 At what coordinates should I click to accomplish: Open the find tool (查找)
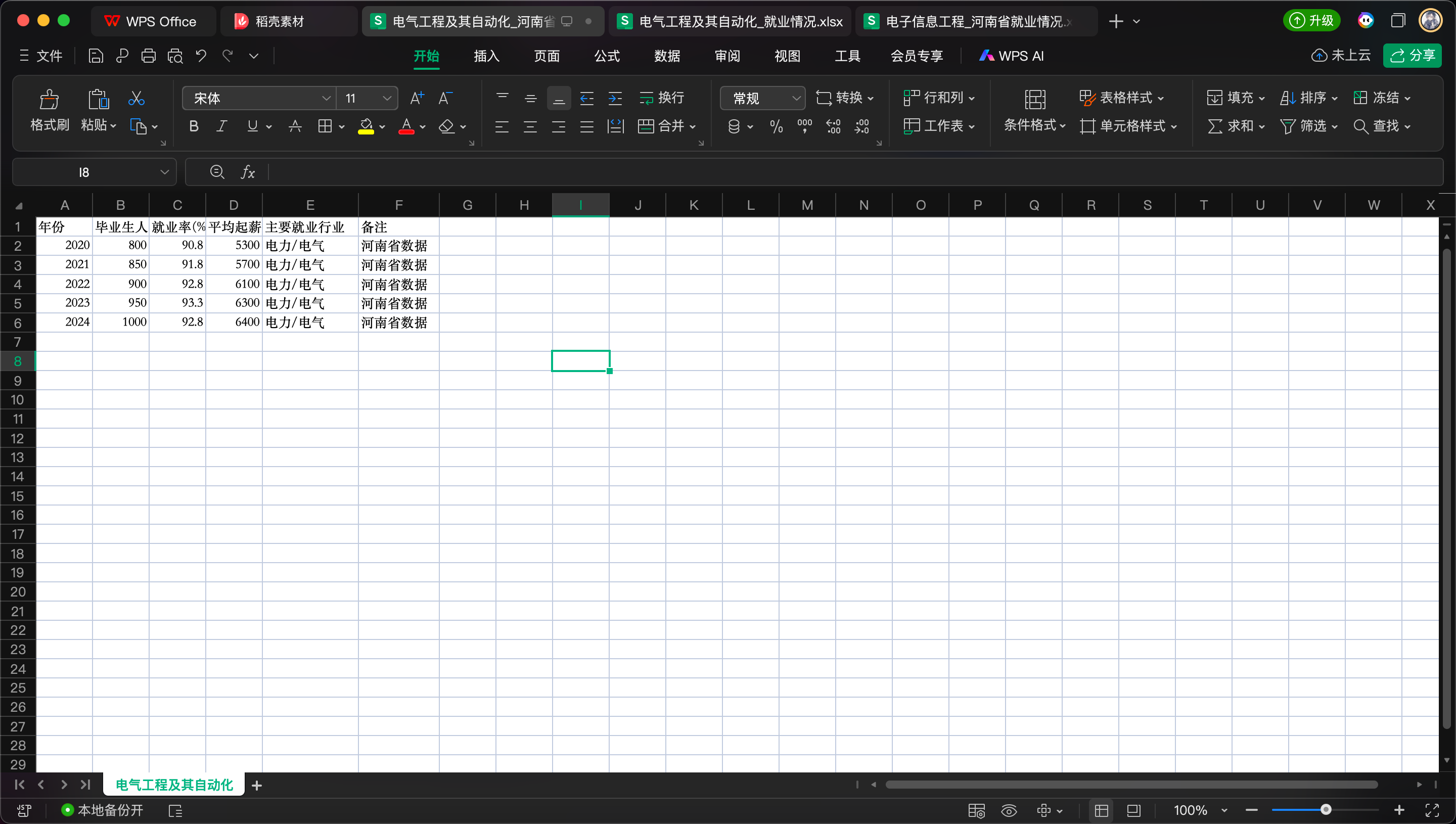[x=1382, y=126]
